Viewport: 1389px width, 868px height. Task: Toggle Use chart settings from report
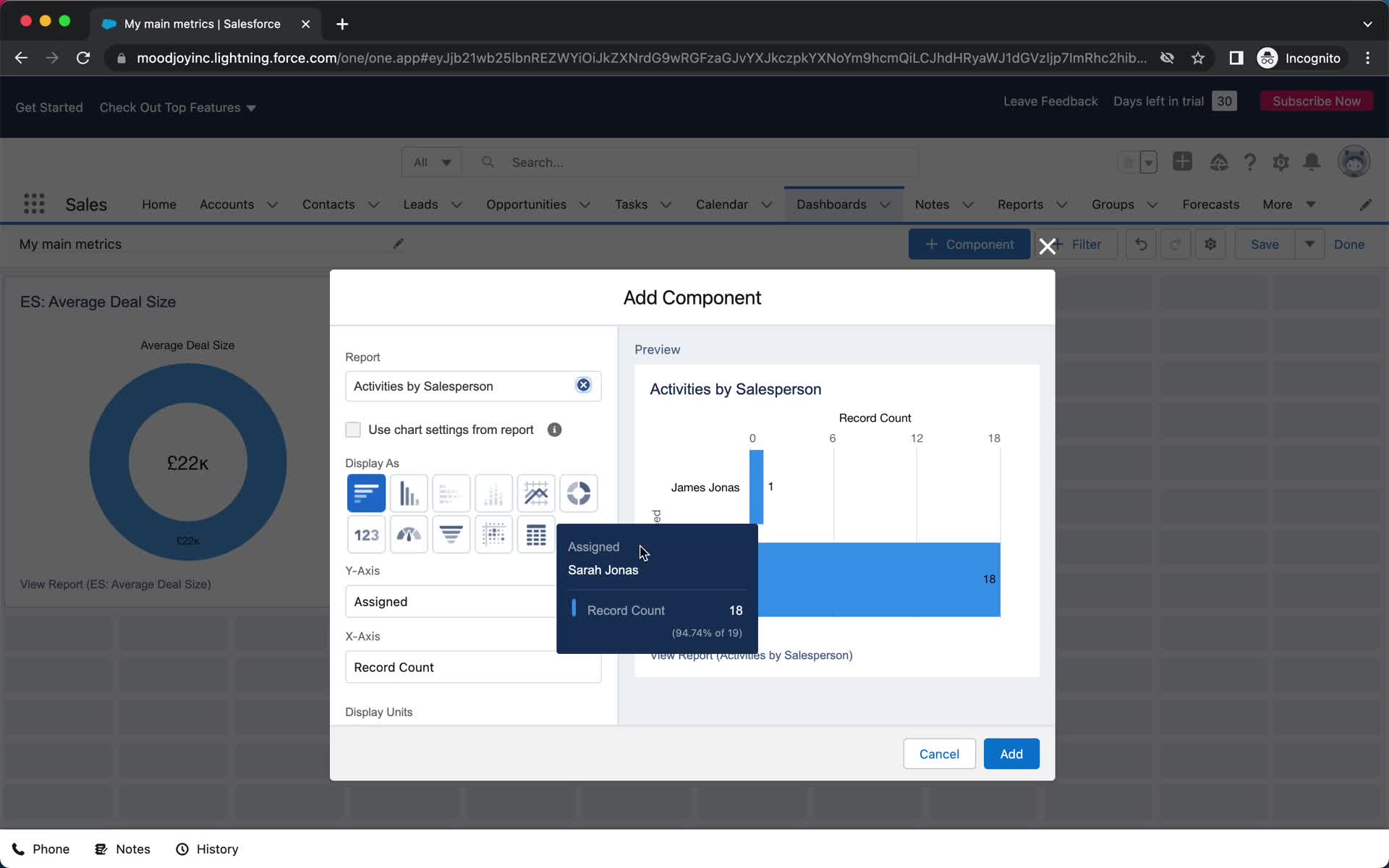(353, 428)
